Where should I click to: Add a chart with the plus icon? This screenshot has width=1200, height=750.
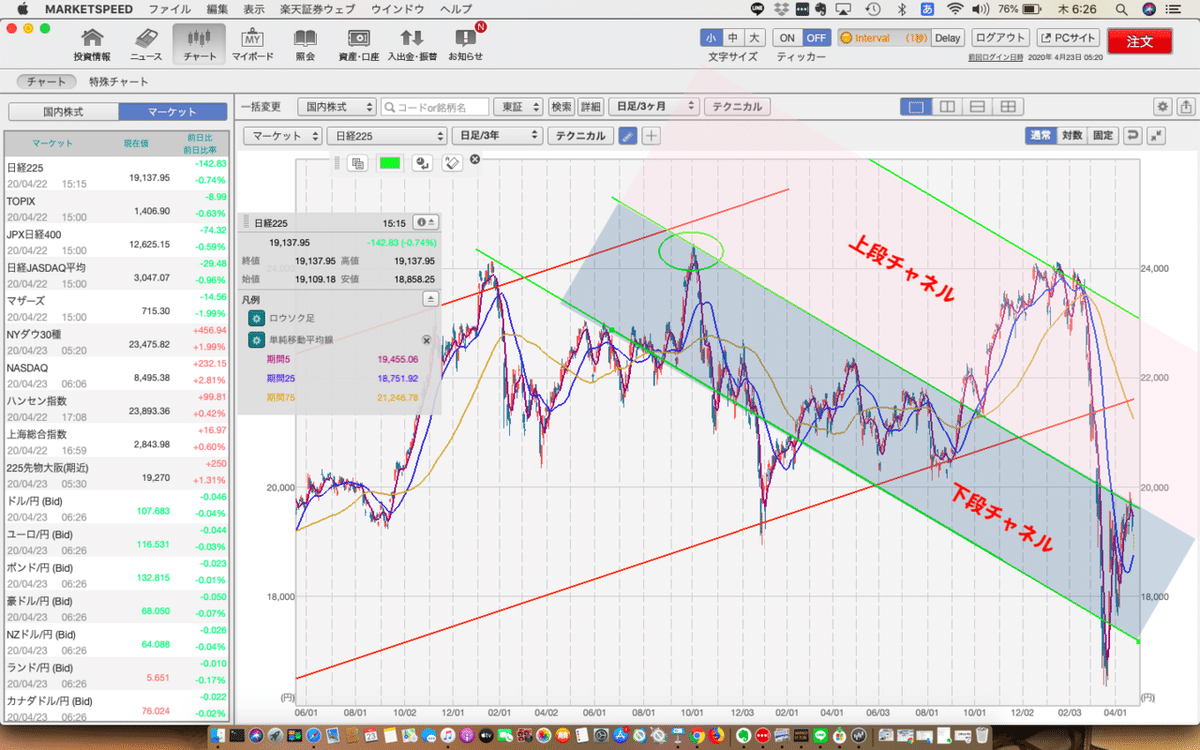click(x=651, y=136)
